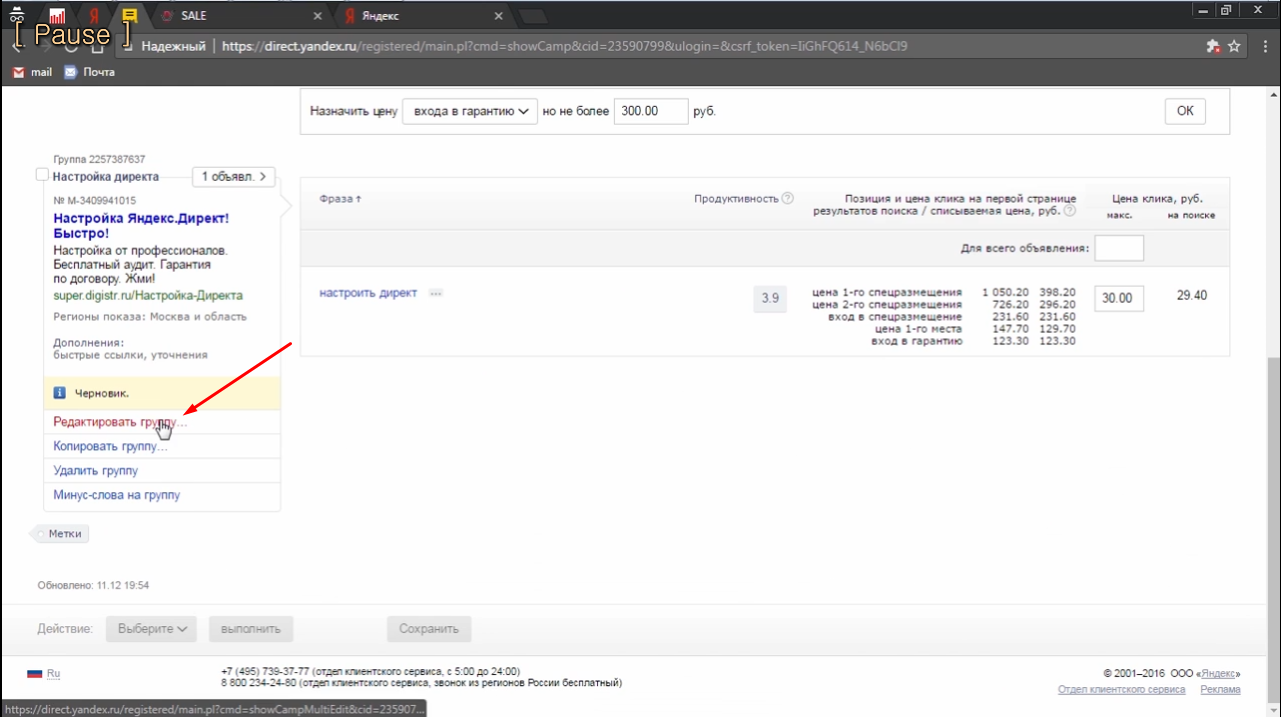The height and width of the screenshot is (717, 1281).
Task: Switch to the pinned red Yandex tab
Action: click(x=93, y=16)
